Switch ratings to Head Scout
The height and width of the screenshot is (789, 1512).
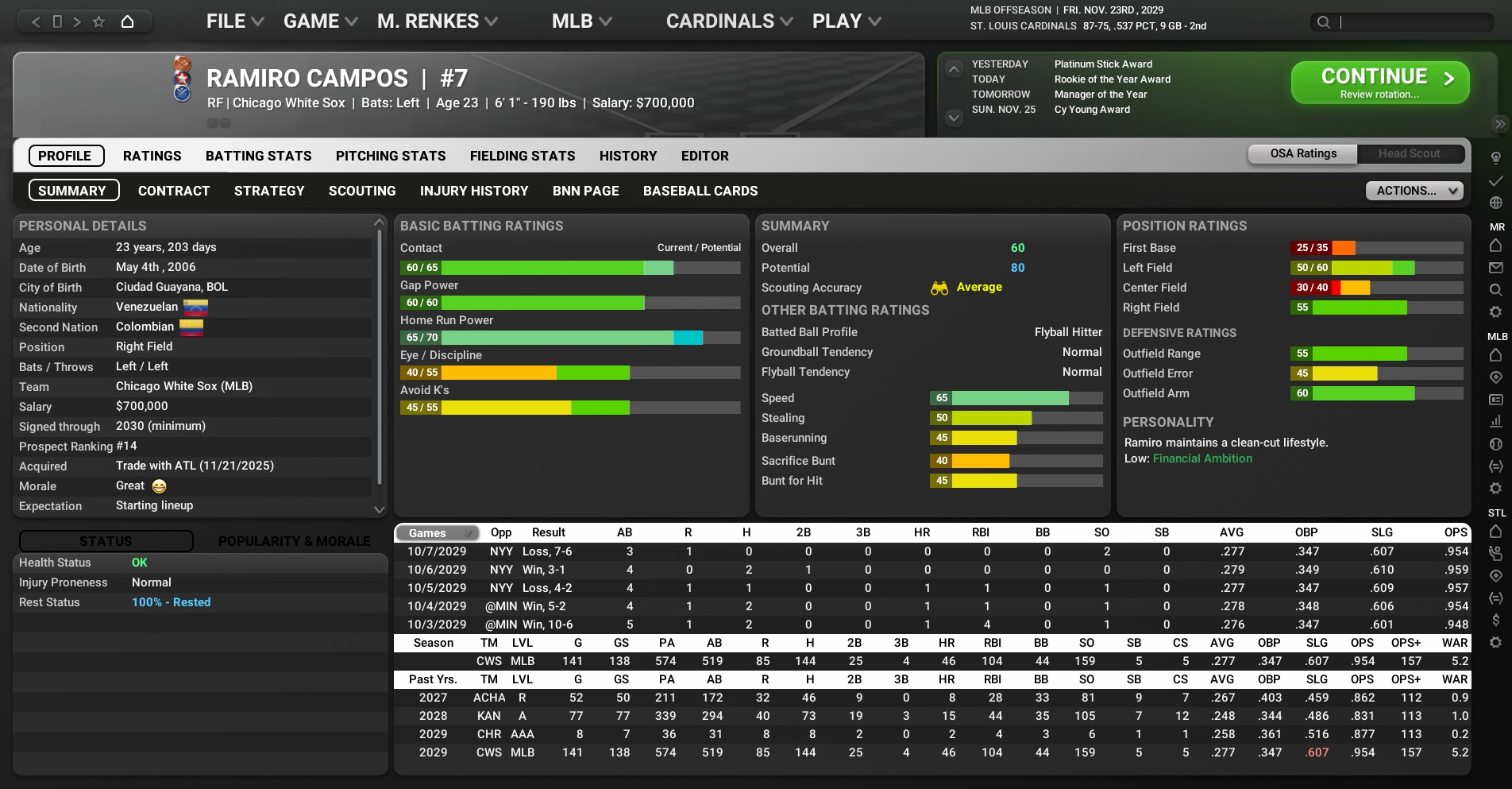pos(1409,153)
